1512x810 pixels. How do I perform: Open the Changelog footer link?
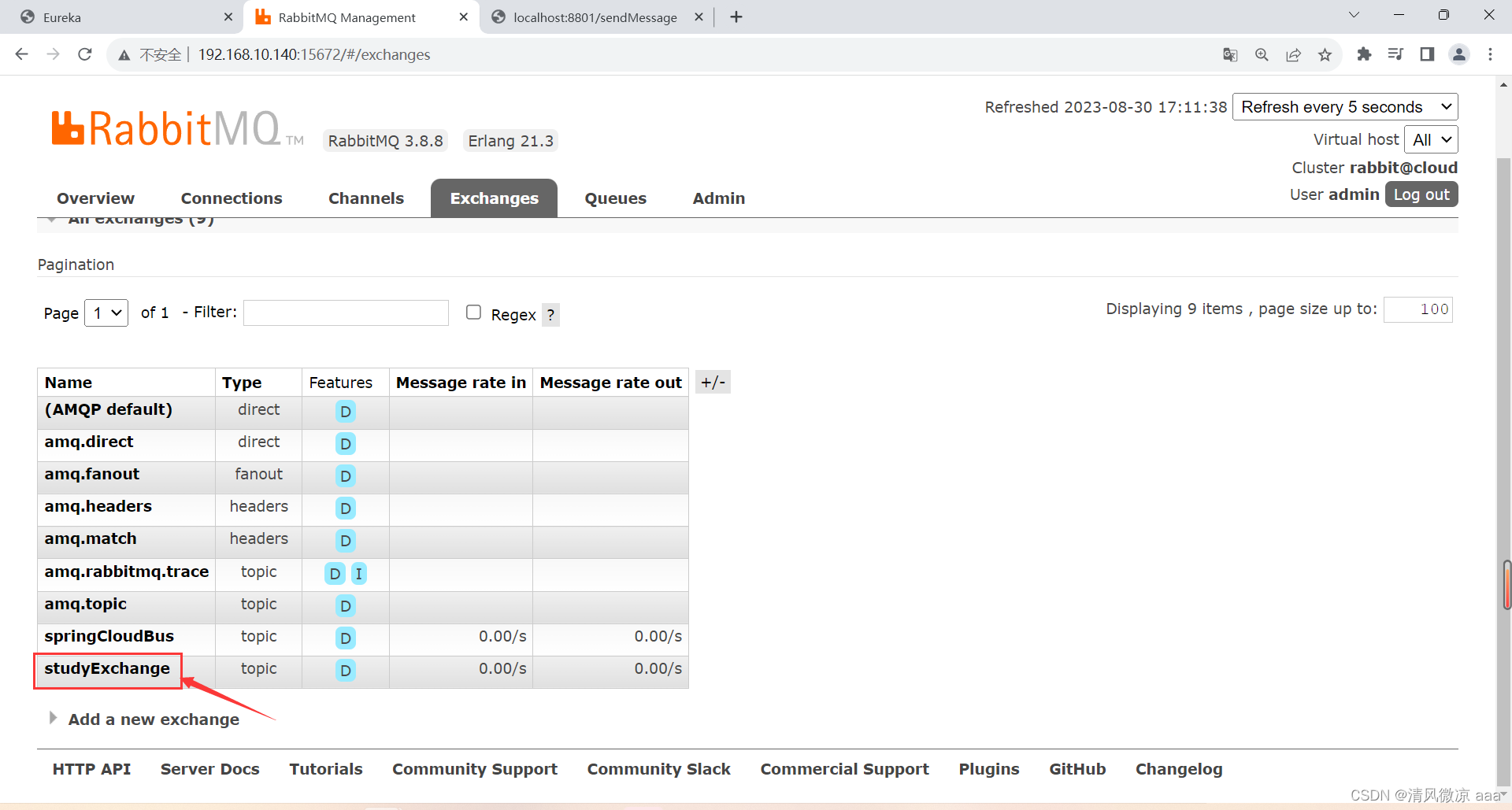click(1179, 769)
